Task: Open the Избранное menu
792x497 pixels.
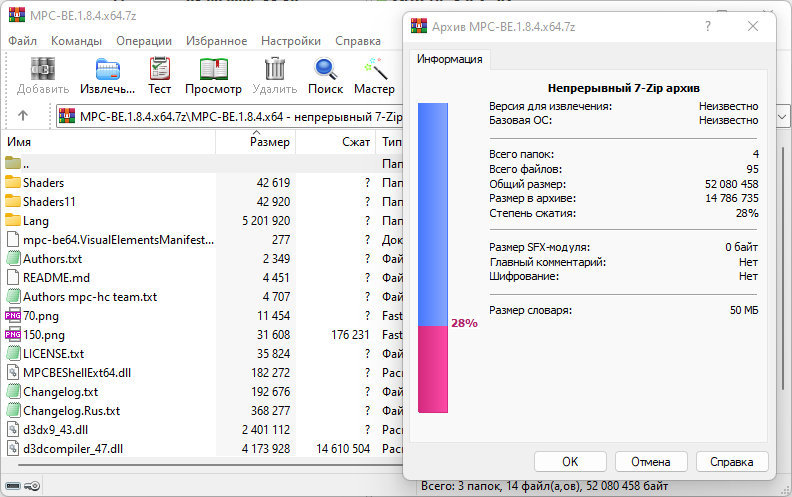Action: [x=217, y=41]
